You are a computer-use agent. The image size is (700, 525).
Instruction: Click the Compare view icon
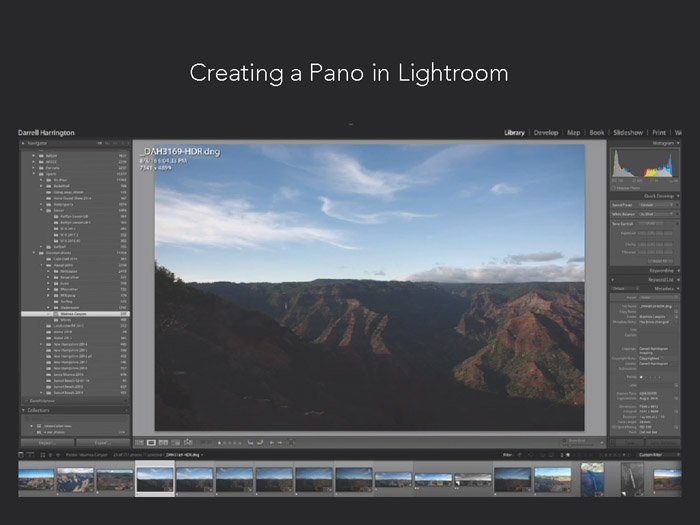coord(163,442)
